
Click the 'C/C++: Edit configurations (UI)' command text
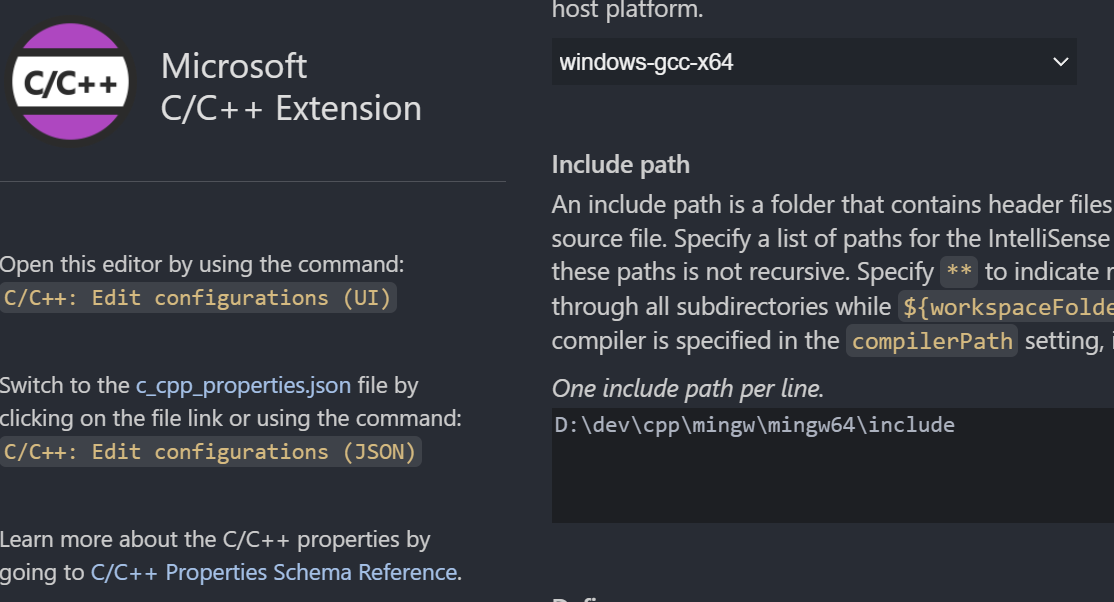tap(198, 298)
